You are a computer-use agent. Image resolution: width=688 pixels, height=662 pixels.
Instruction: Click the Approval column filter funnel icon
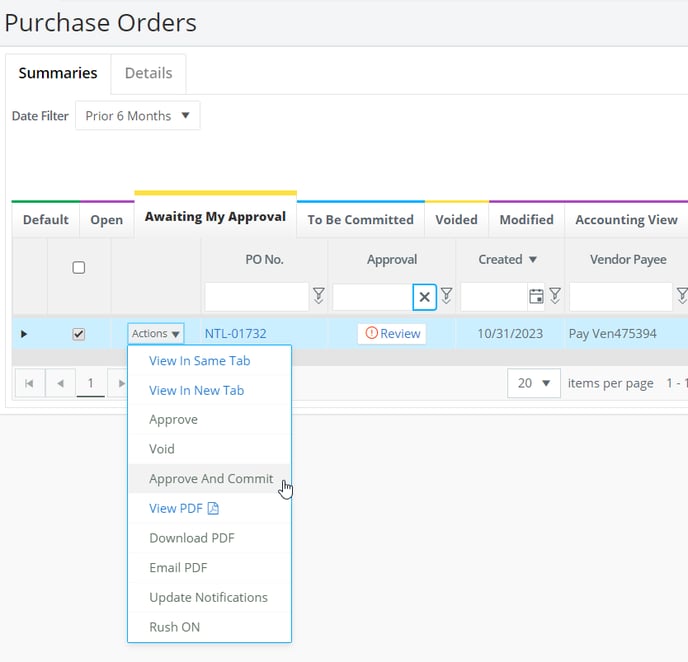pos(447,296)
